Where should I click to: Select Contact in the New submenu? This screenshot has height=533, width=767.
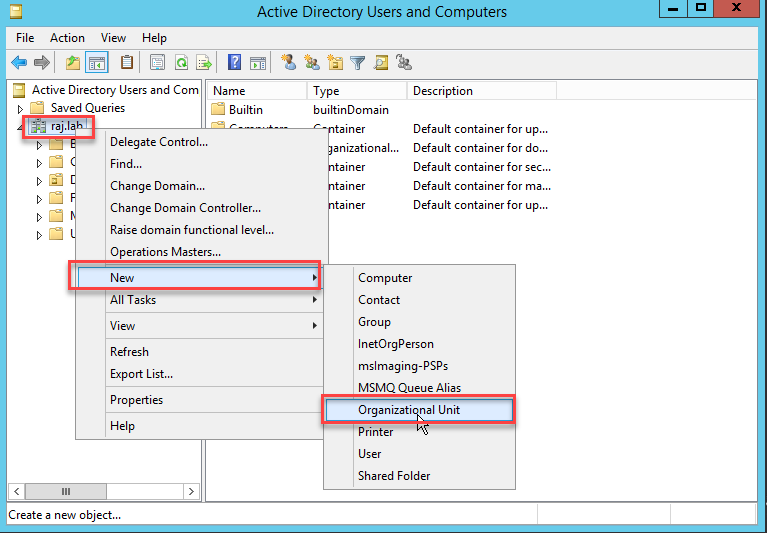coord(419,300)
